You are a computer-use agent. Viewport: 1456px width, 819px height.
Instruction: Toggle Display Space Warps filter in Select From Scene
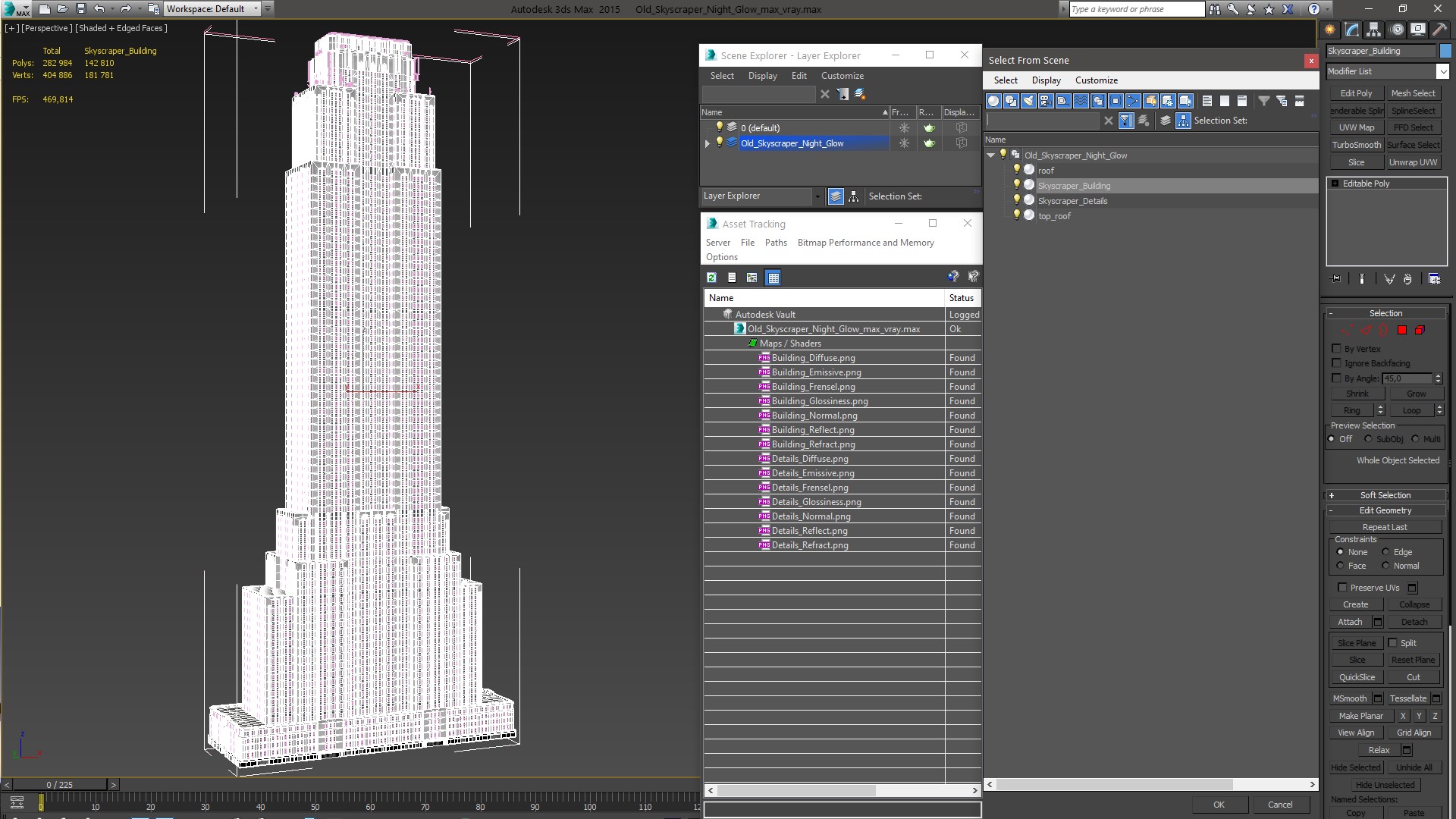pos(1081,101)
